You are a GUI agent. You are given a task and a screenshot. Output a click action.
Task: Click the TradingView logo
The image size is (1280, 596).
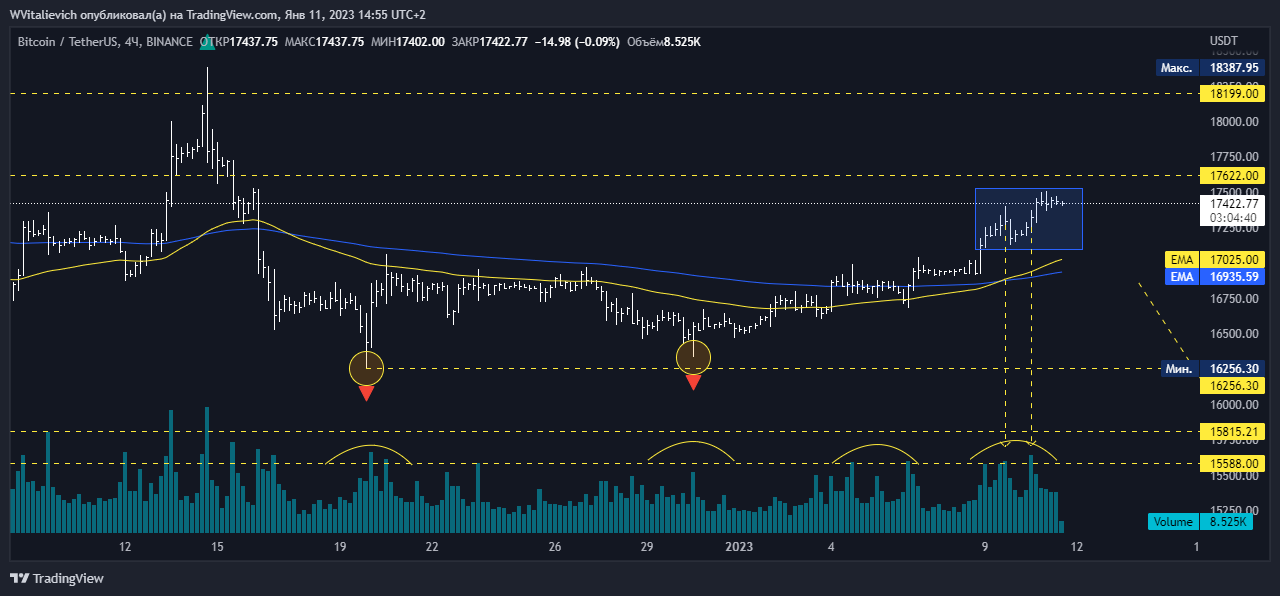coord(57,578)
